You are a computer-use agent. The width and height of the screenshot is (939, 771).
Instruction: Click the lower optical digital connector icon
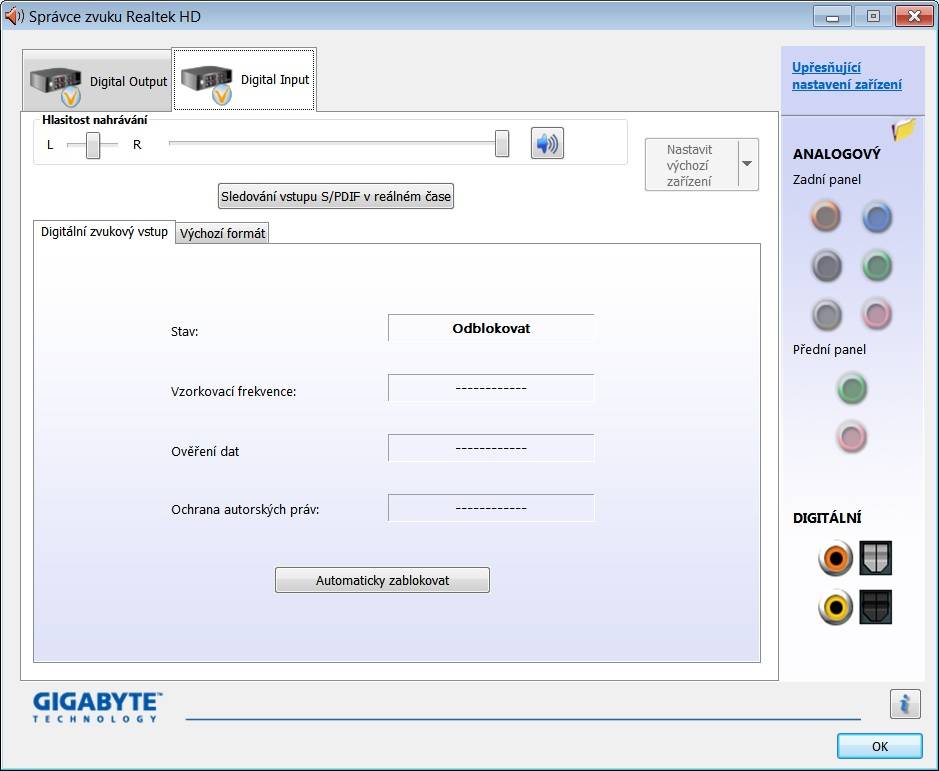876,607
